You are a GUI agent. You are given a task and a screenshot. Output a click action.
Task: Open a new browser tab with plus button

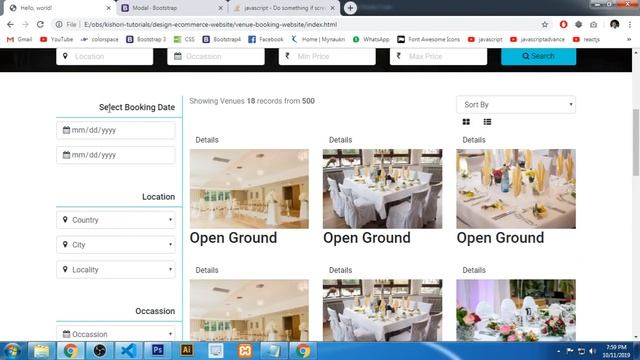350,8
